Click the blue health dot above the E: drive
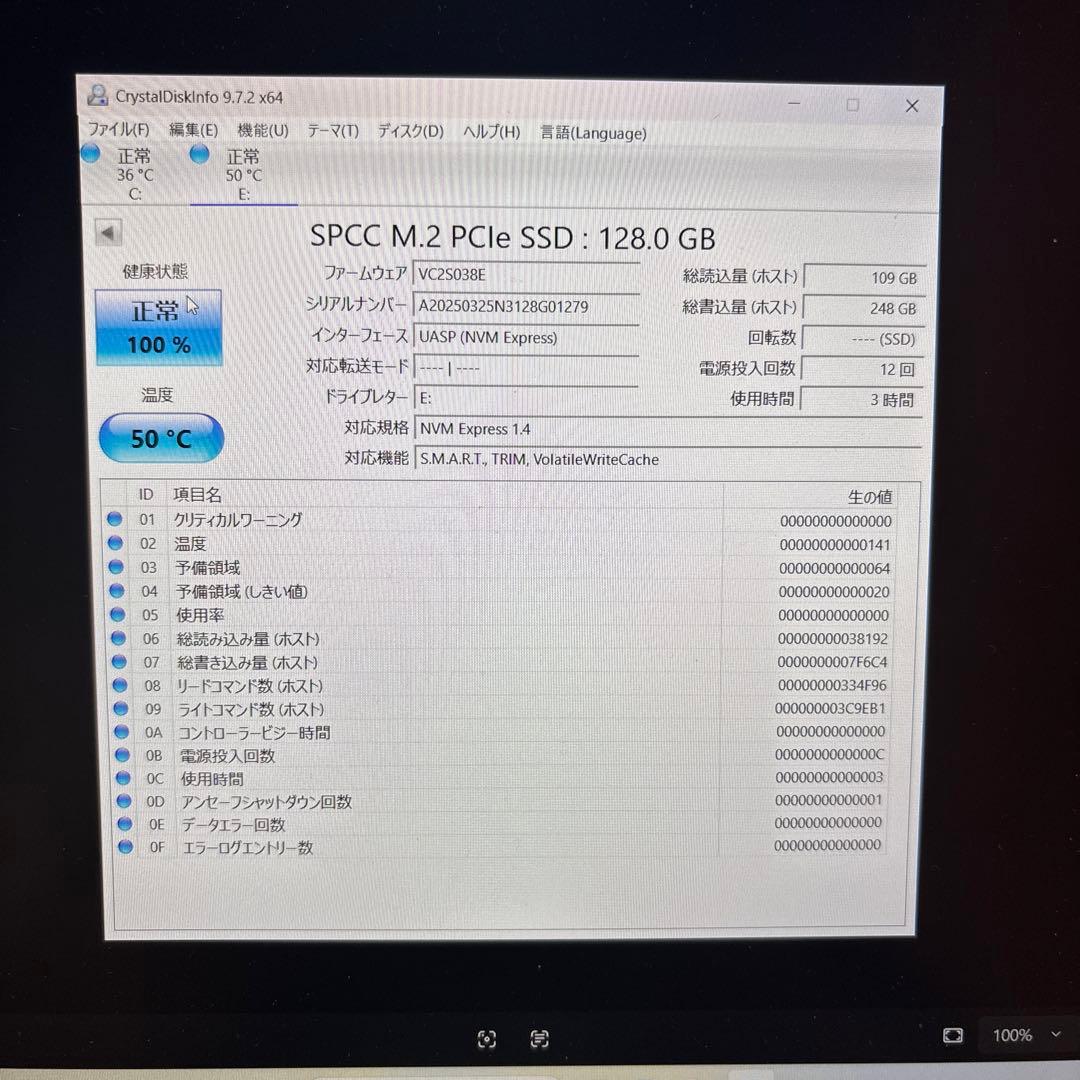 pos(198,152)
